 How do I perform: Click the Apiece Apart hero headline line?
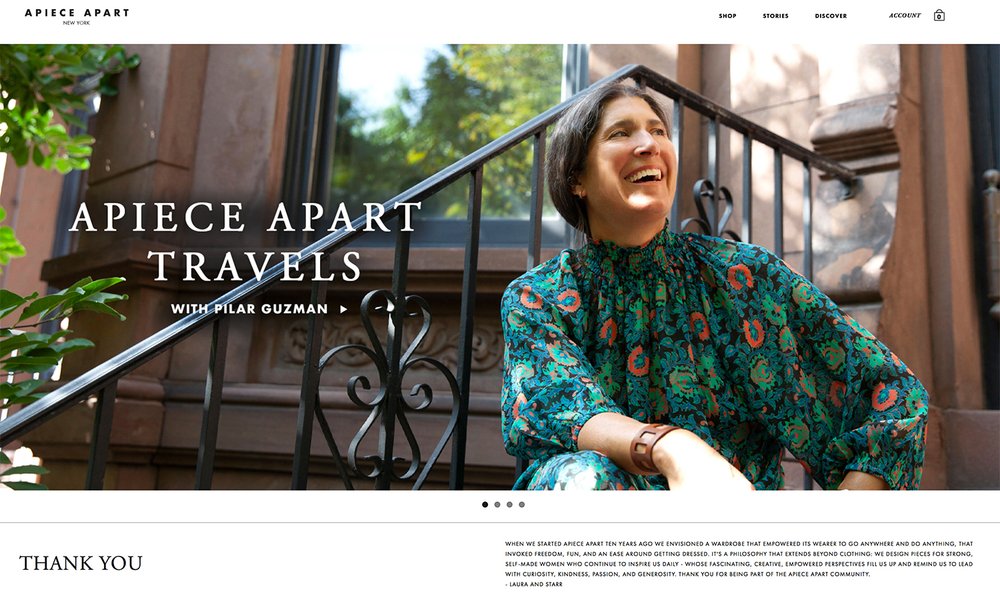245,217
